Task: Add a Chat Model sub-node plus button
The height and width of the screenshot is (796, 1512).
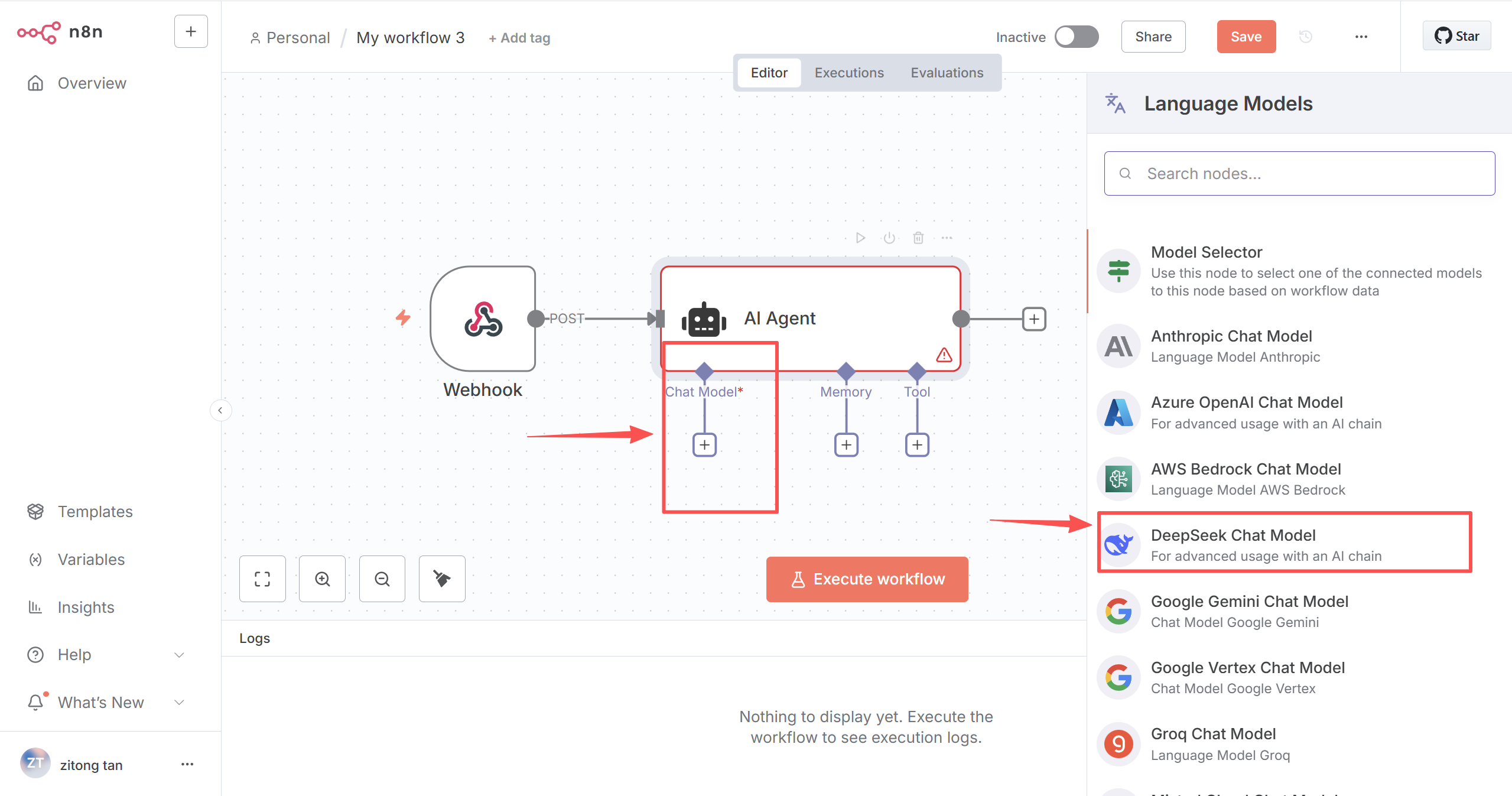Action: tap(704, 445)
